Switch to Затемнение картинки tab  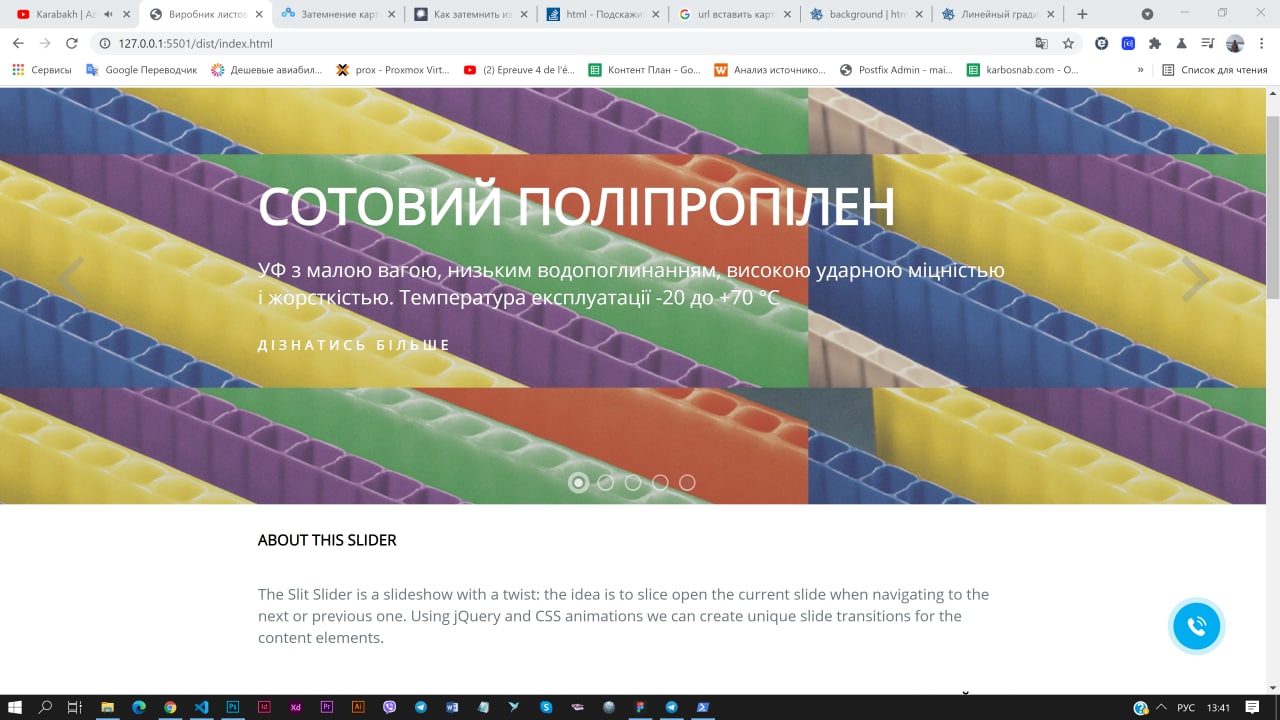tap(337, 14)
